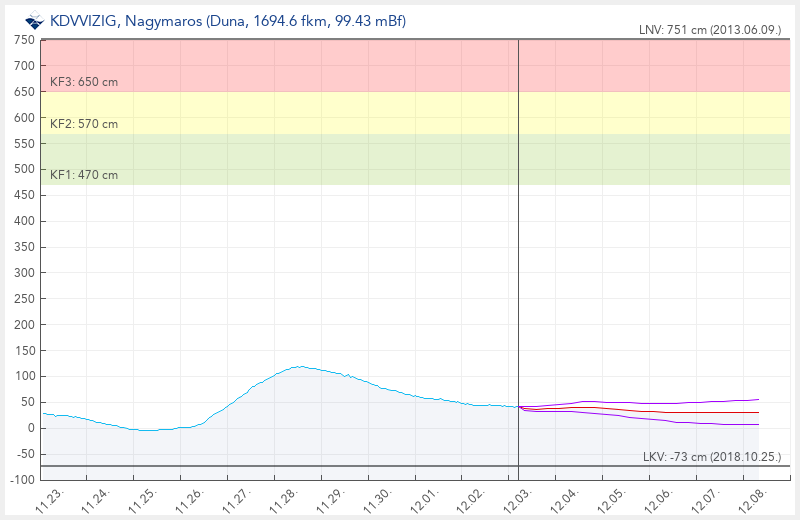Click the yellow KF2 alert band
The width and height of the screenshot is (800, 520).
tap(400, 112)
